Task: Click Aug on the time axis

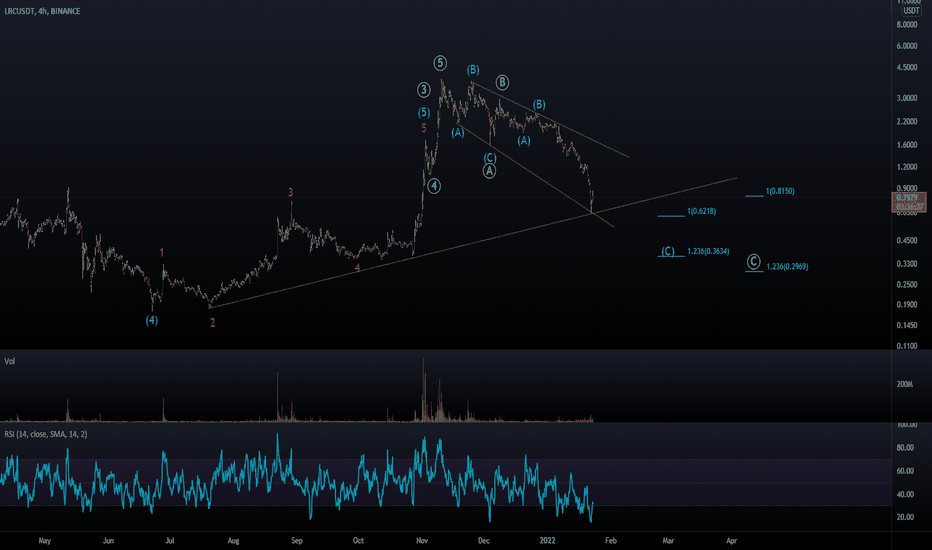Action: [x=233, y=541]
